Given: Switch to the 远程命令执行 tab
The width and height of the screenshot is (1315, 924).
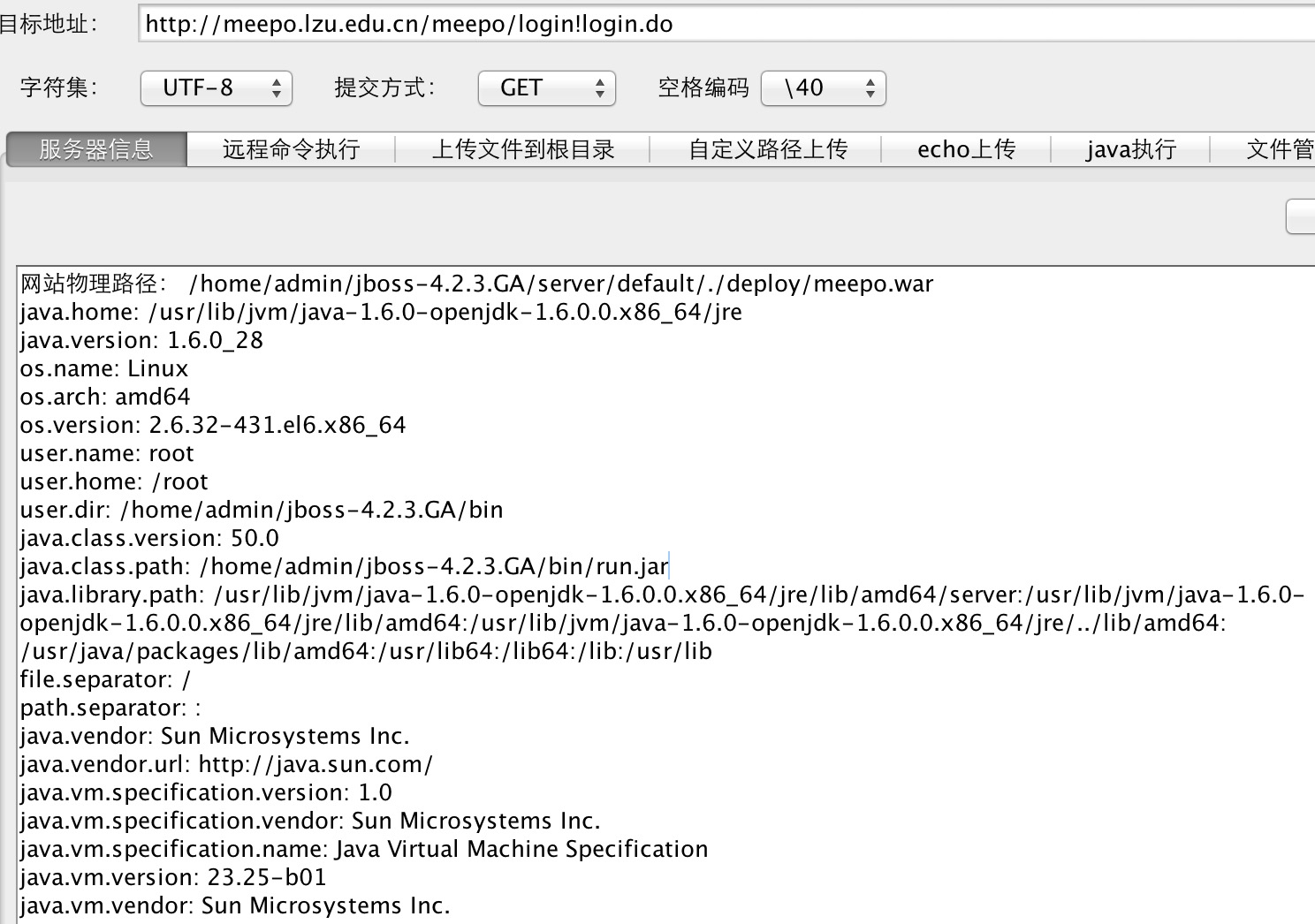Looking at the screenshot, I should point(291,149).
